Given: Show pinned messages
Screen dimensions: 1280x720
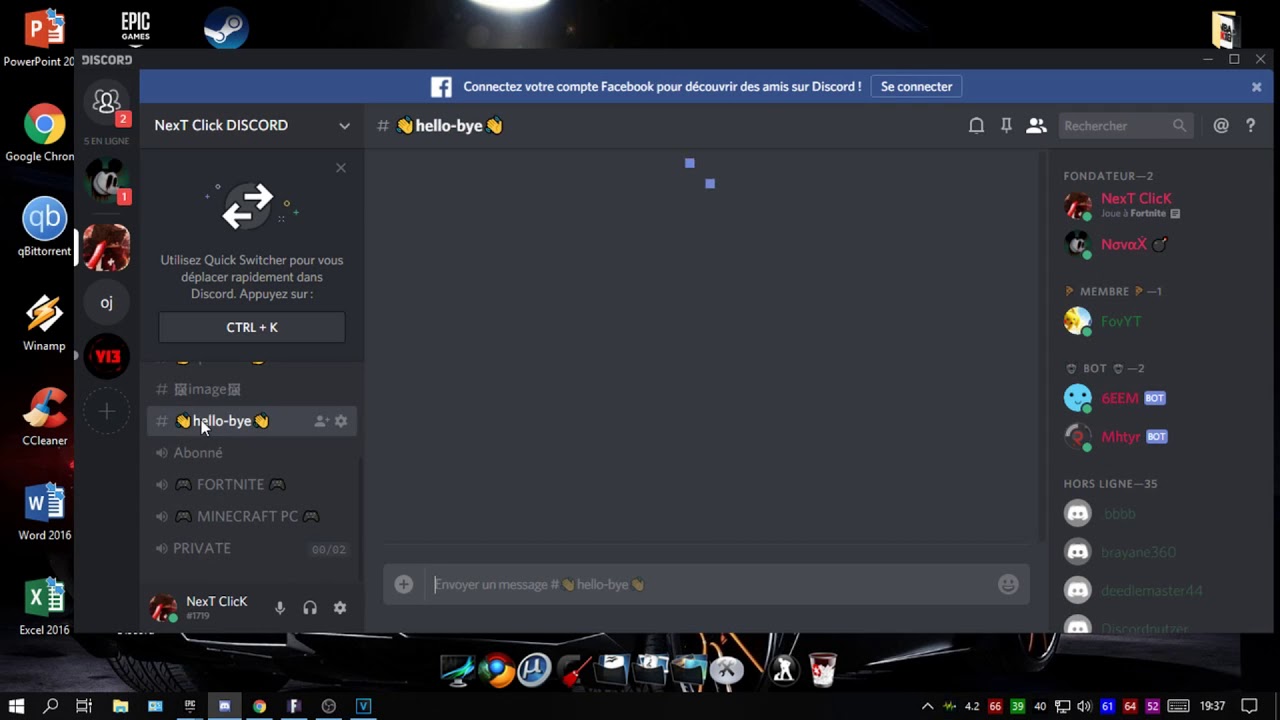Looking at the screenshot, I should [x=1006, y=126].
